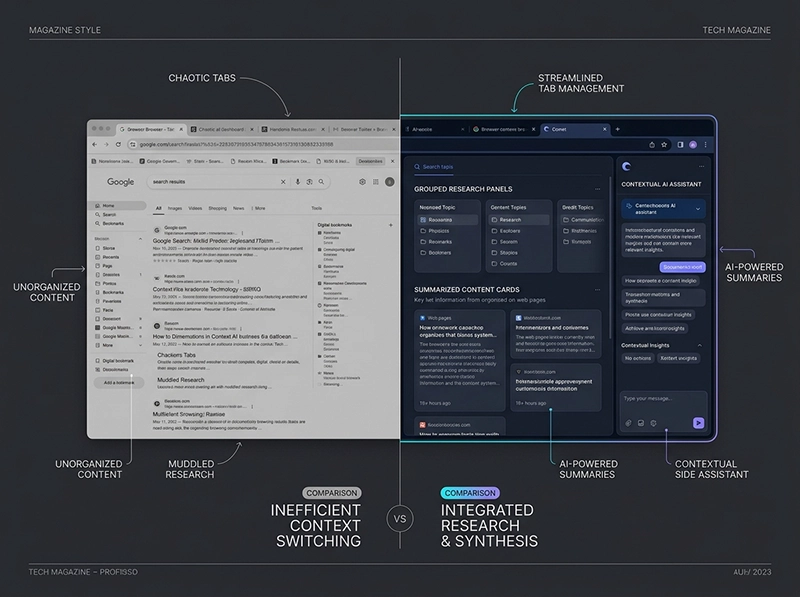This screenshot has height=597, width=800.
Task: Click the share icon in Comet toolbar
Action: click(x=652, y=145)
